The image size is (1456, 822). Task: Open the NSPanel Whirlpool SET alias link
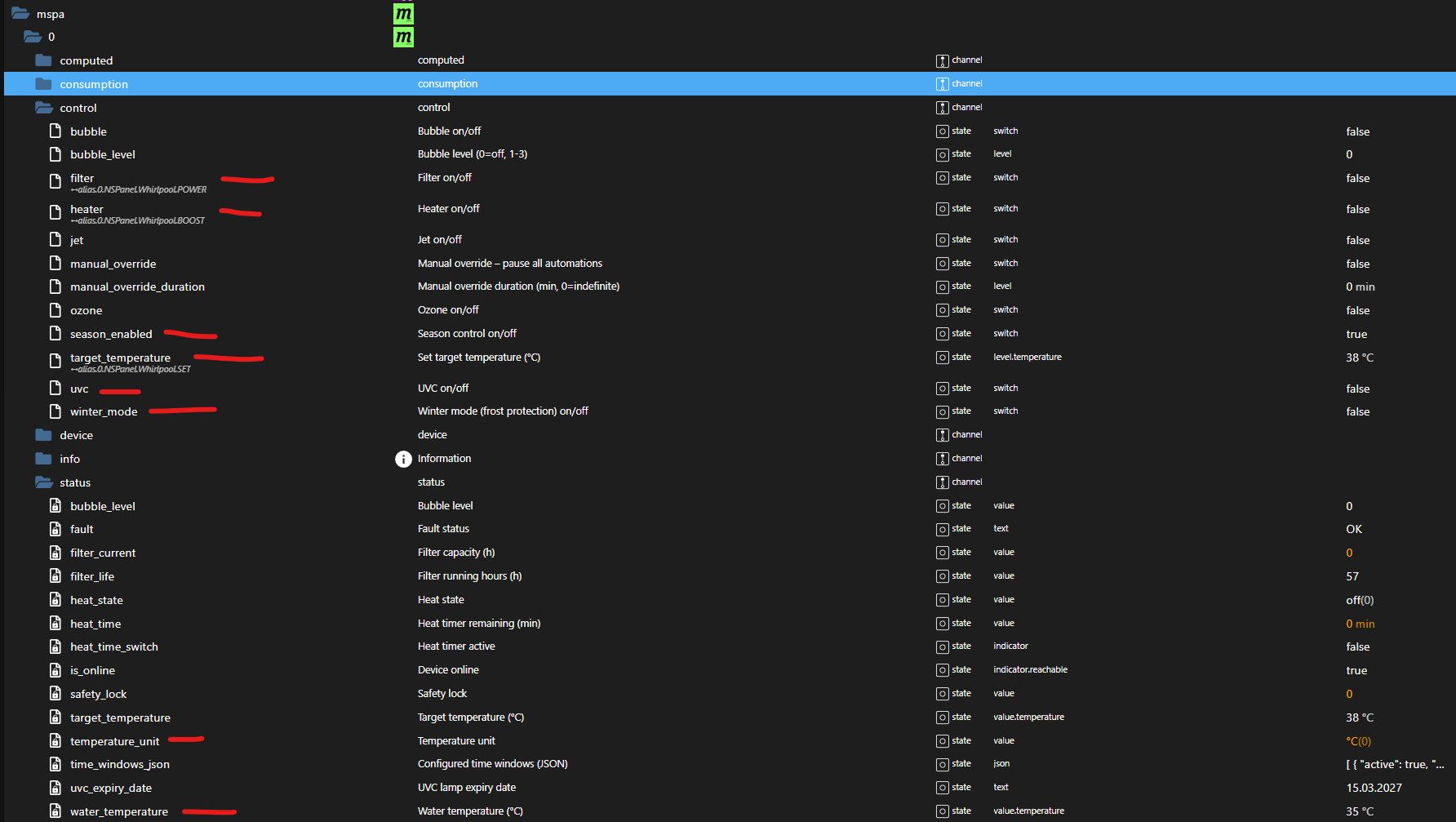tap(131, 369)
